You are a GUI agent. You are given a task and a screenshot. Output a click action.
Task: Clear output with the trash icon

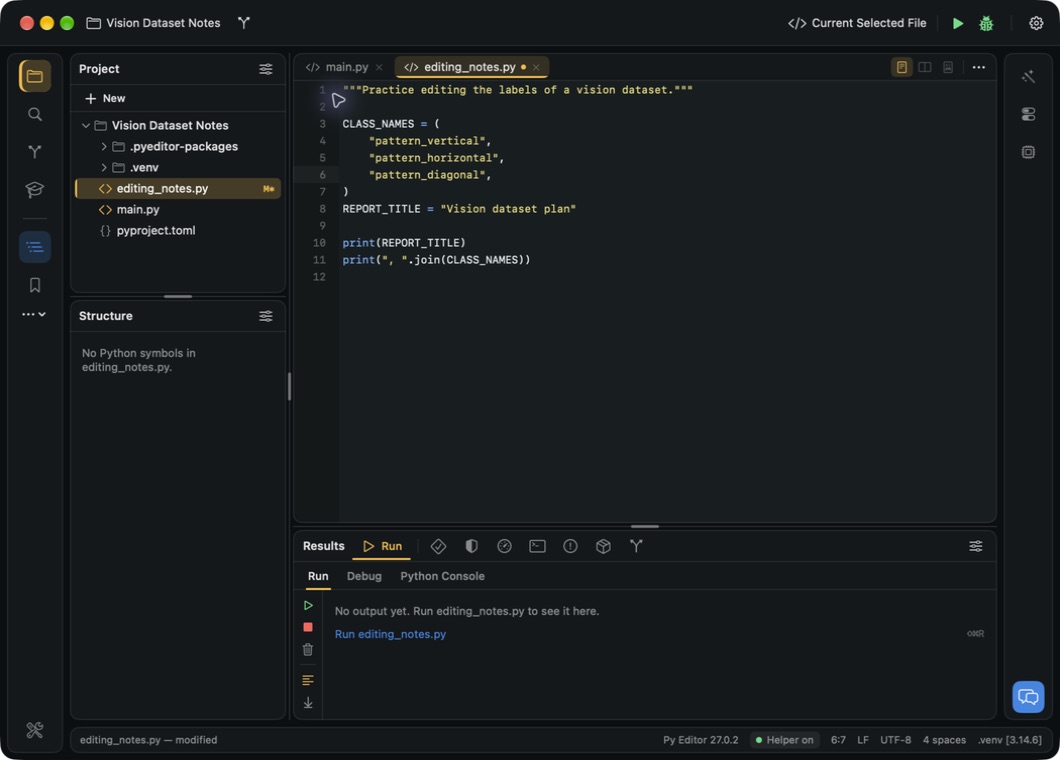[x=308, y=649]
